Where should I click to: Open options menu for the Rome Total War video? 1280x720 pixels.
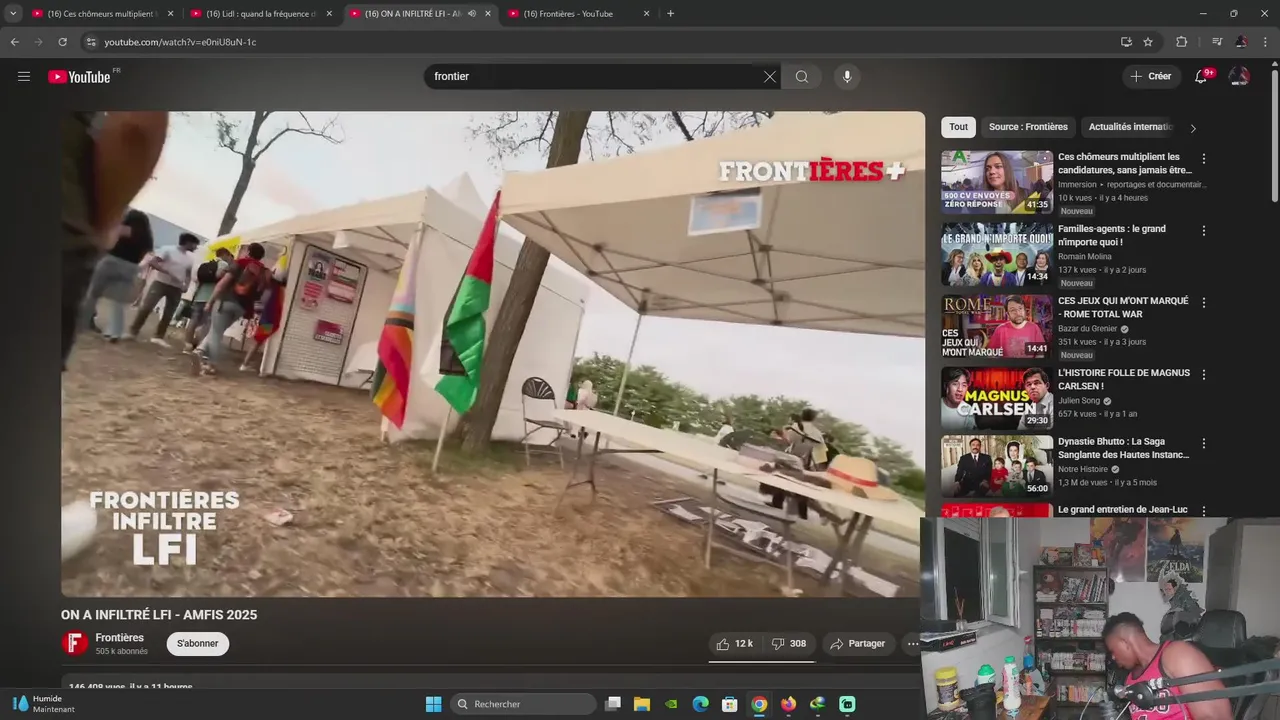tap(1204, 303)
